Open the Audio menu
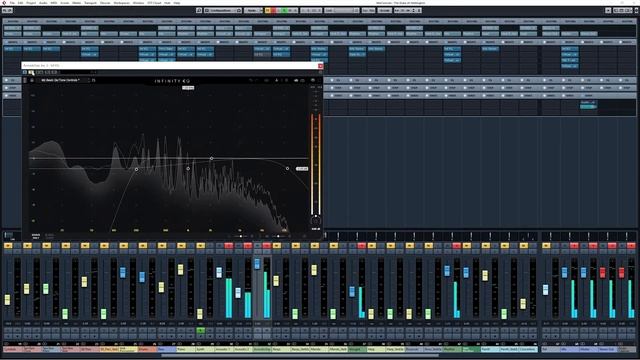Viewport: 640px width, 360px height. click(x=43, y=2)
